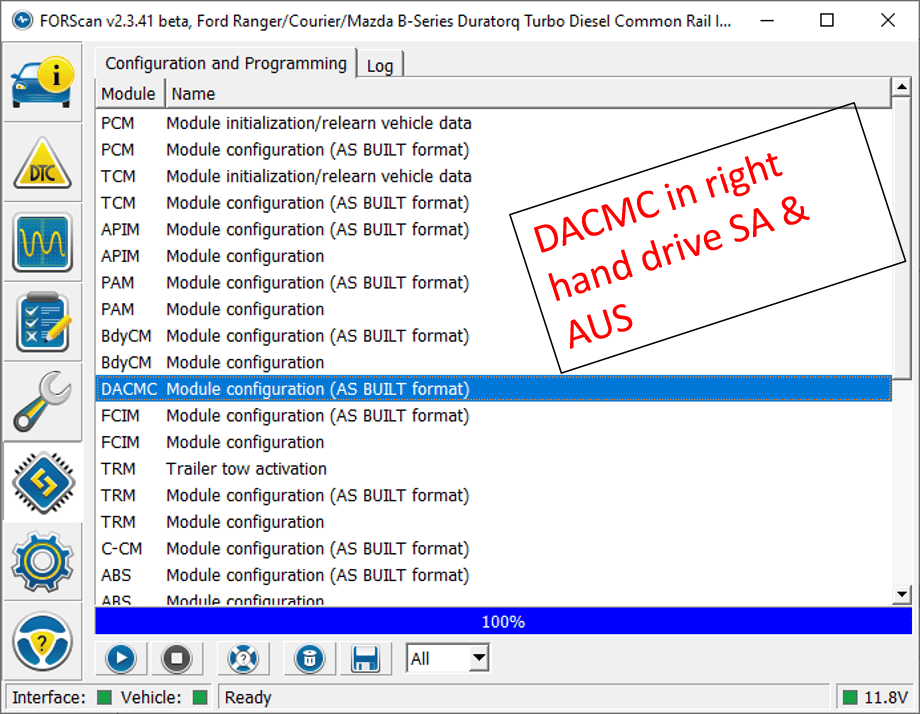920x714 pixels.
Task: Select TRM Module configuration row
Action: 493,522
